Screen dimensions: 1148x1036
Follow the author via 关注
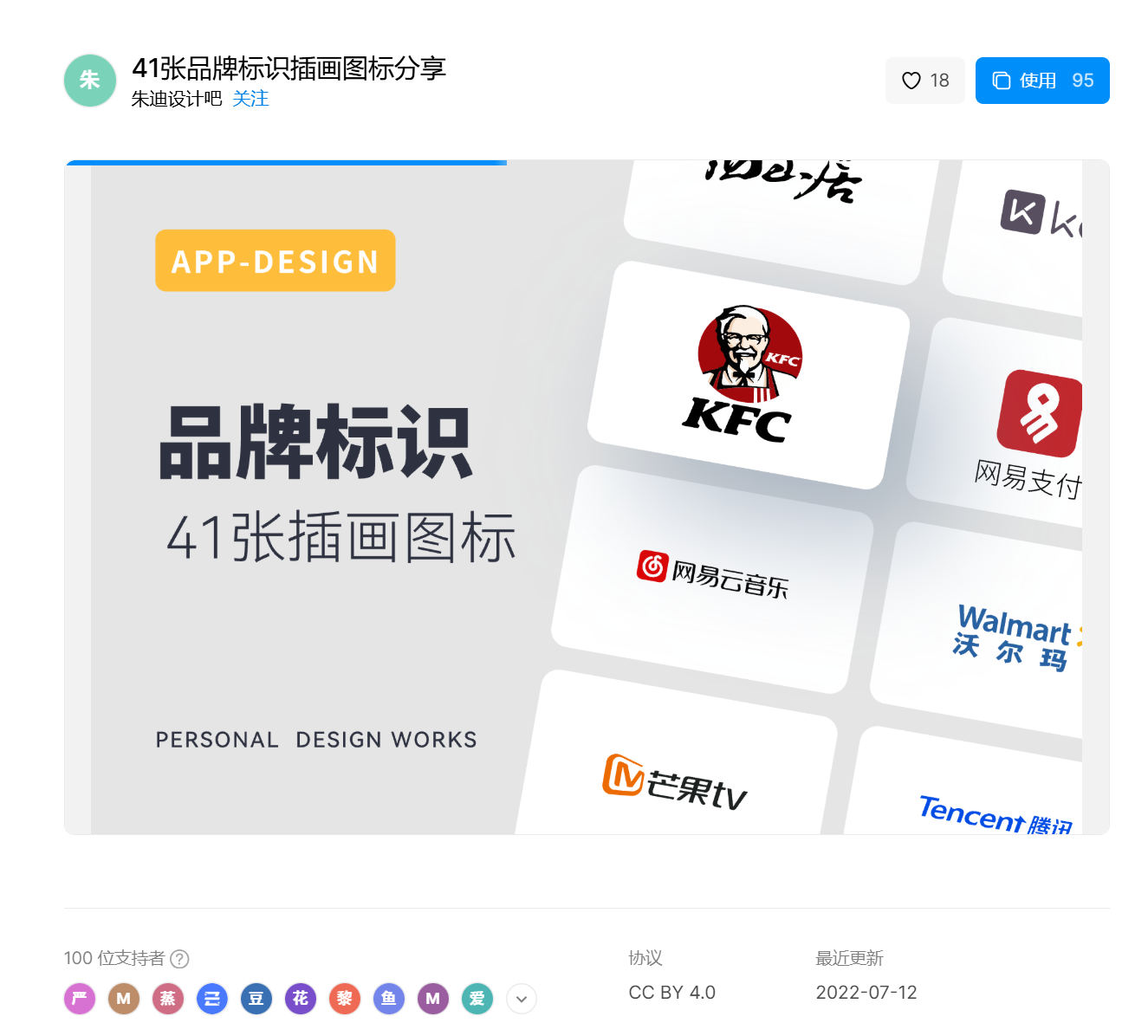point(250,99)
